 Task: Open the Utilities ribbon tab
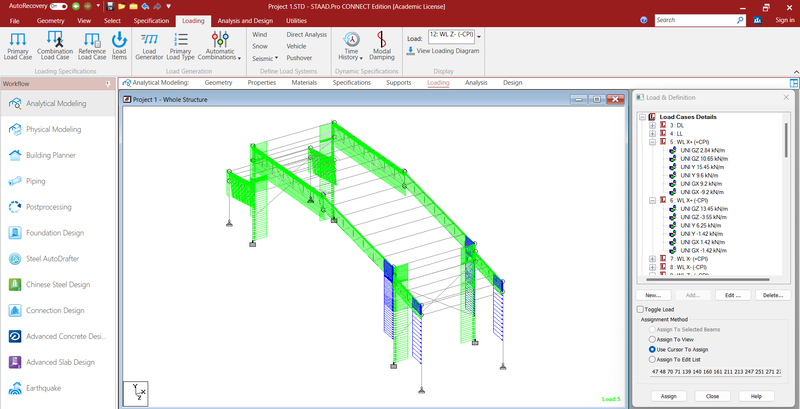(296, 21)
